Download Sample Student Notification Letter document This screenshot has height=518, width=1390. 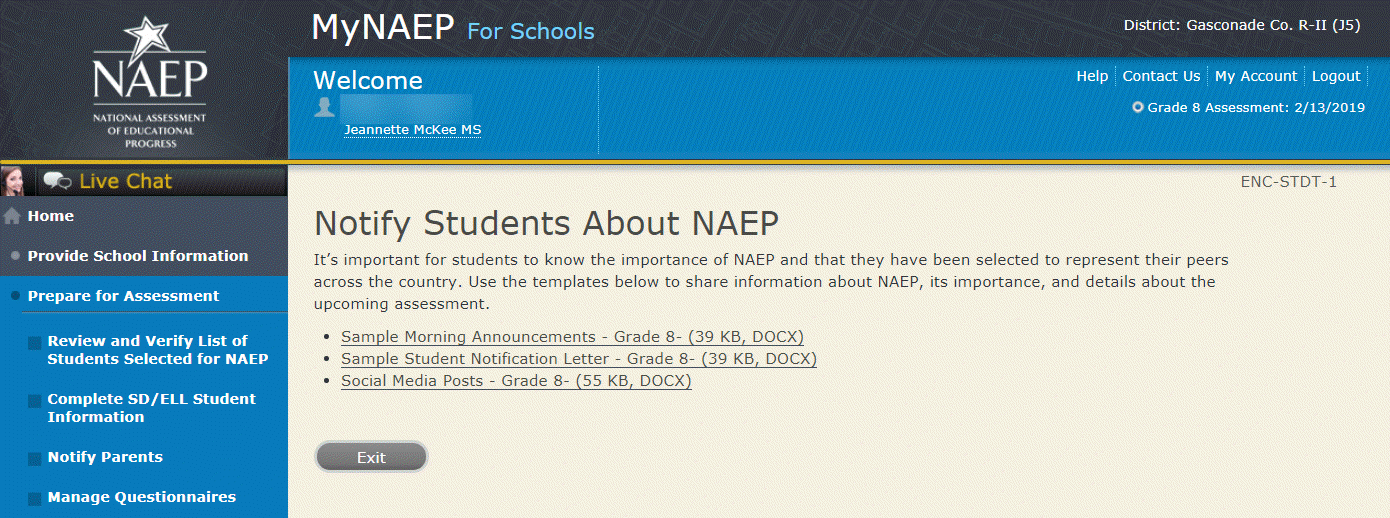[x=579, y=359]
